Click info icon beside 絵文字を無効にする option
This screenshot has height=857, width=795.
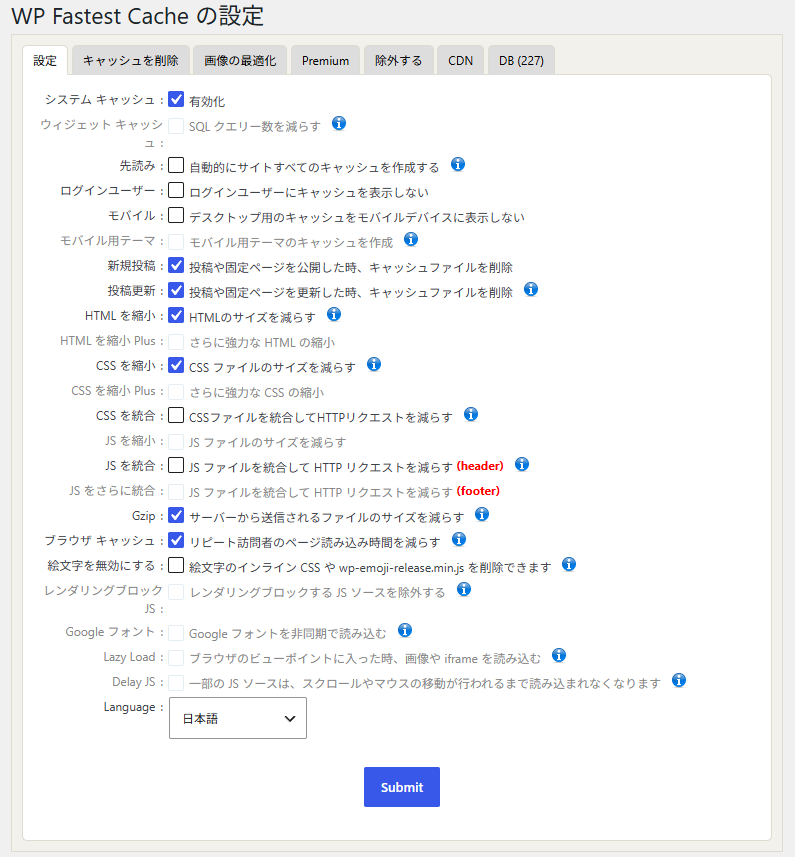coord(569,564)
